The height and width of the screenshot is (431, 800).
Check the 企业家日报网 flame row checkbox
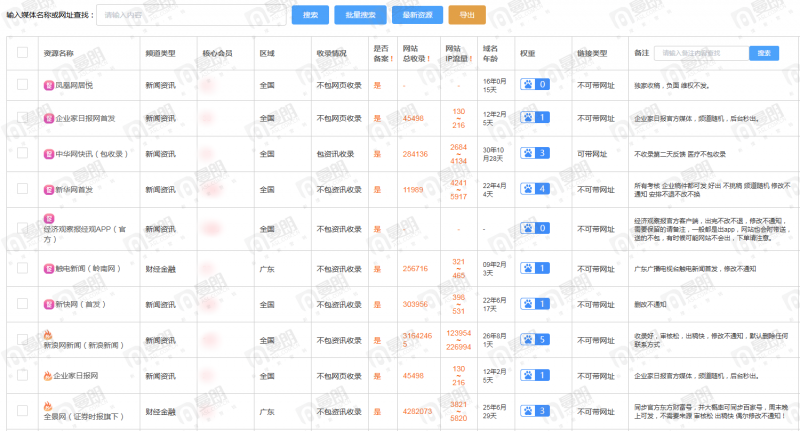(x=22, y=375)
